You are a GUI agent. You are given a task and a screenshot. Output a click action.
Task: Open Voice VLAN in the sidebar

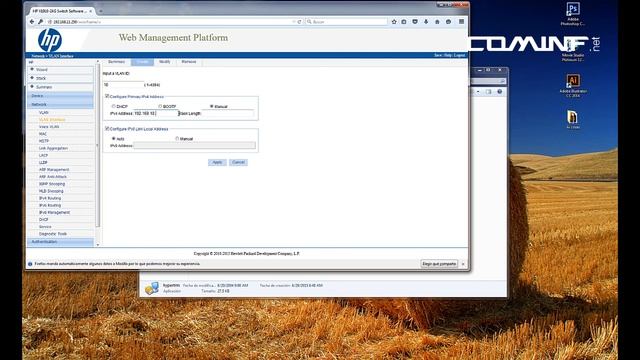49,127
